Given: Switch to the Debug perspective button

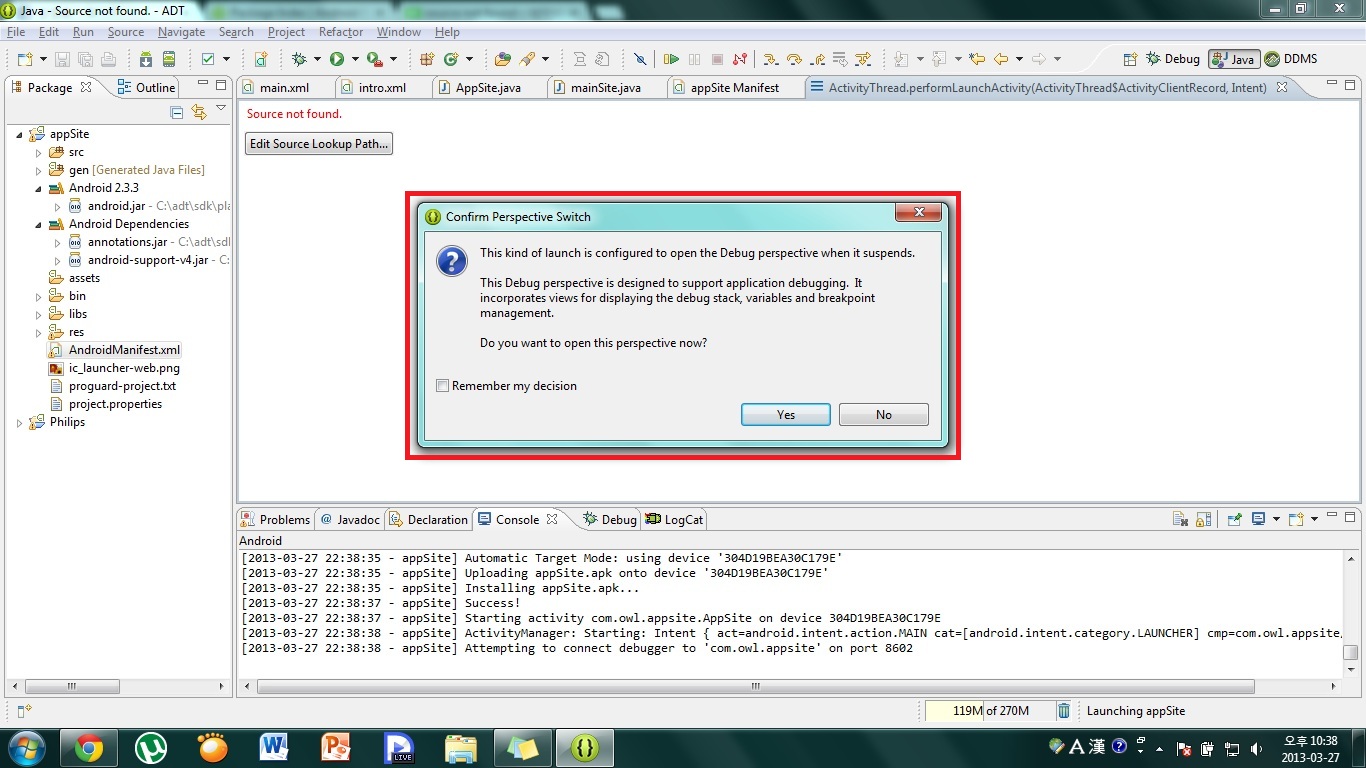Looking at the screenshot, I should [1173, 59].
